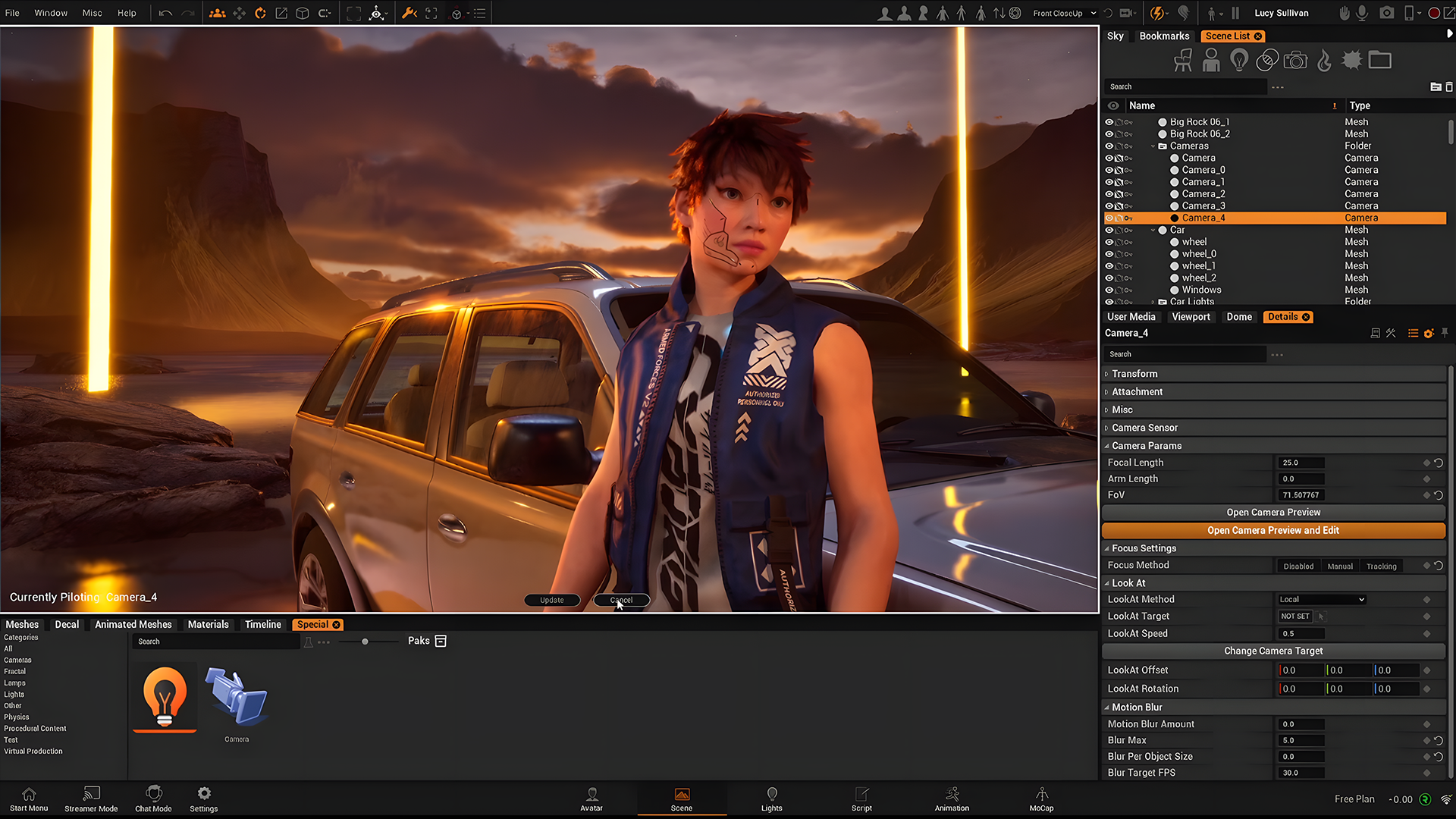Image resolution: width=1456 pixels, height=819 pixels.
Task: Open Chat Mode in bottom bar
Action: [153, 799]
